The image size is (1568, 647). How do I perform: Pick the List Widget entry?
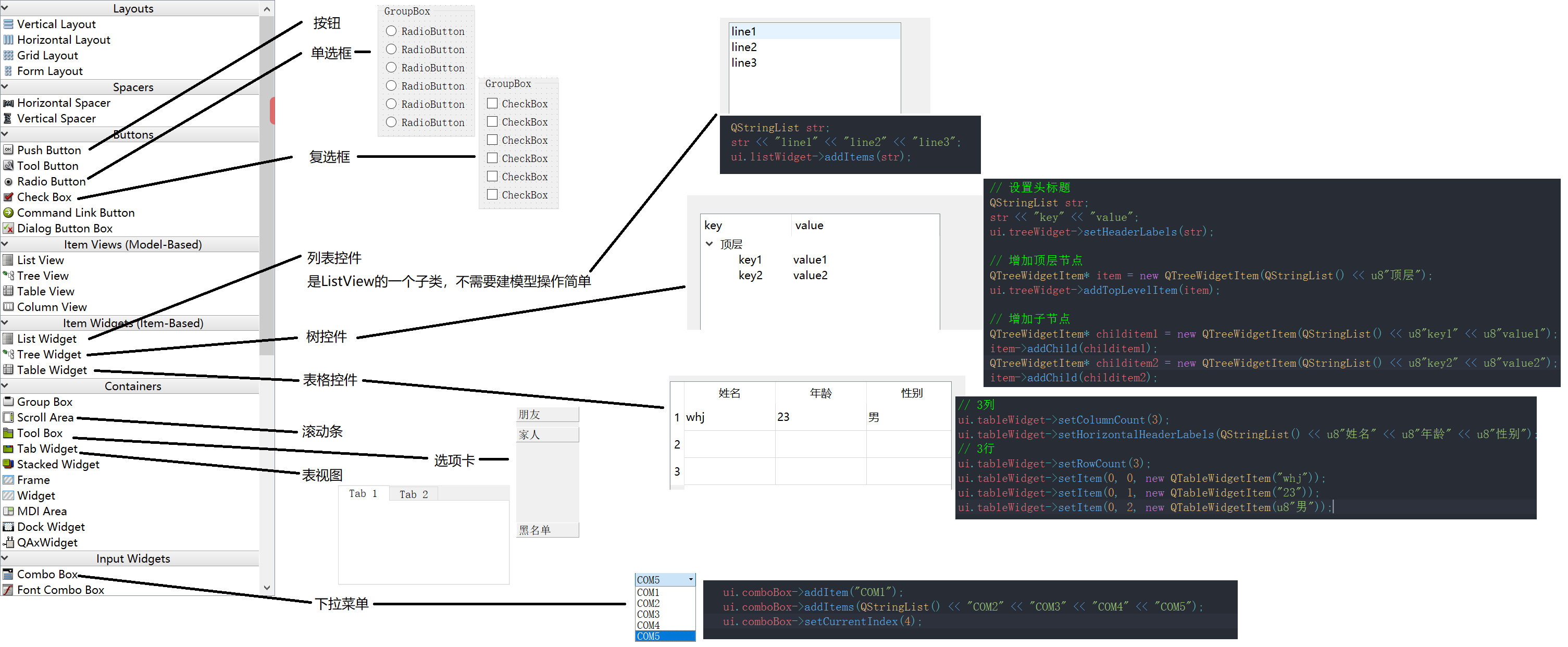[40, 339]
